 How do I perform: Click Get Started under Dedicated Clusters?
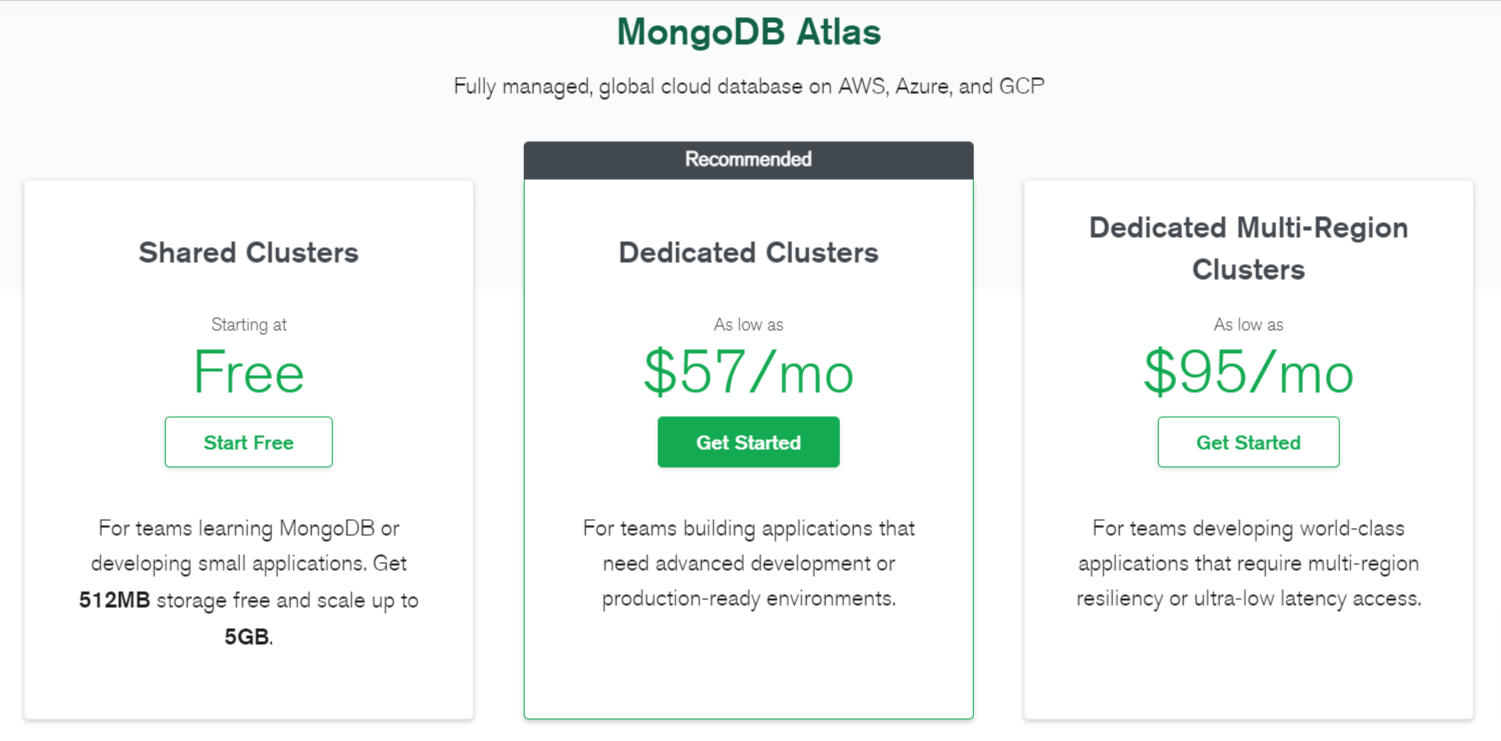tap(748, 442)
